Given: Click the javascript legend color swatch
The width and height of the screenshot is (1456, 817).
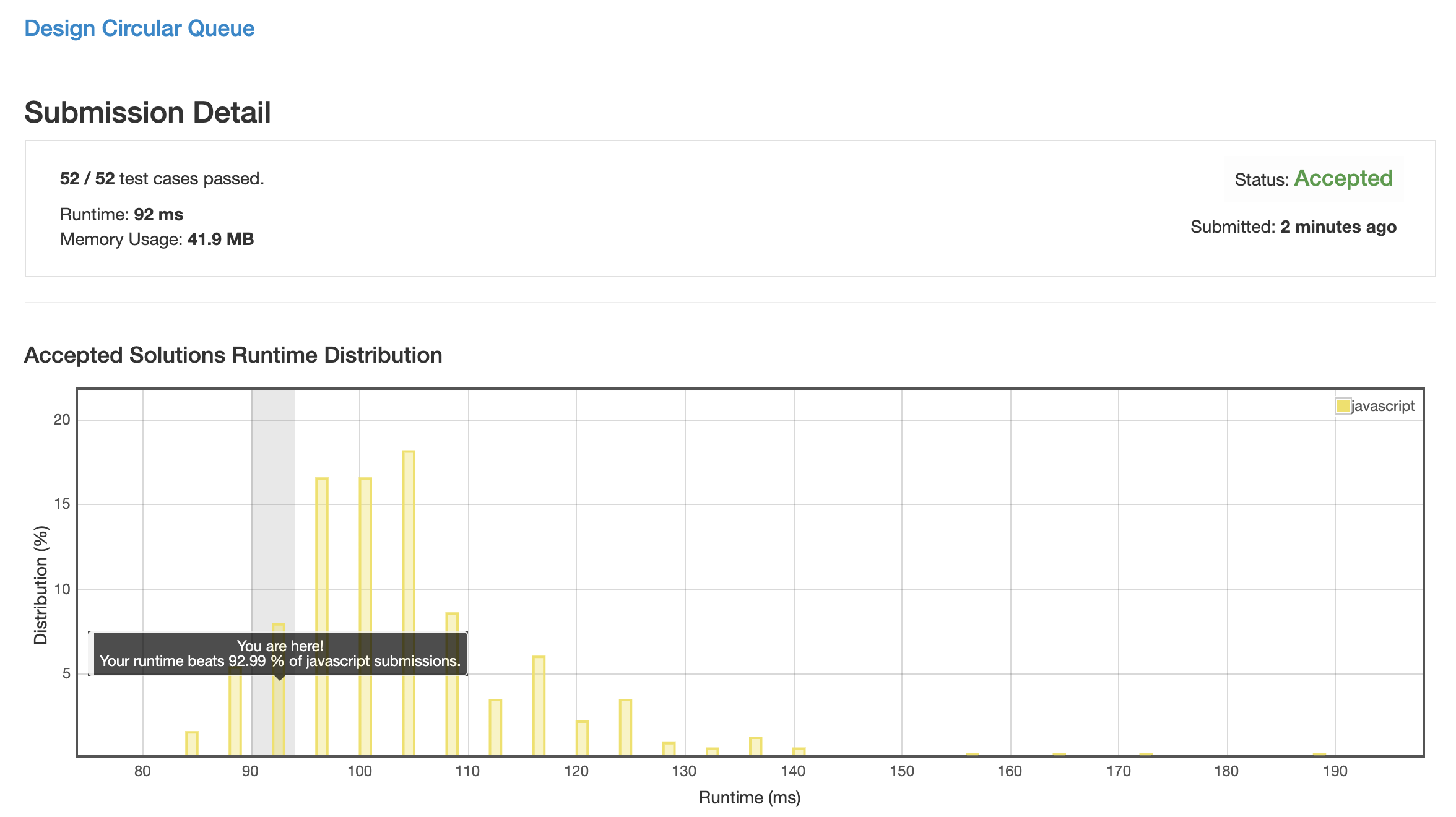Looking at the screenshot, I should (x=1343, y=406).
